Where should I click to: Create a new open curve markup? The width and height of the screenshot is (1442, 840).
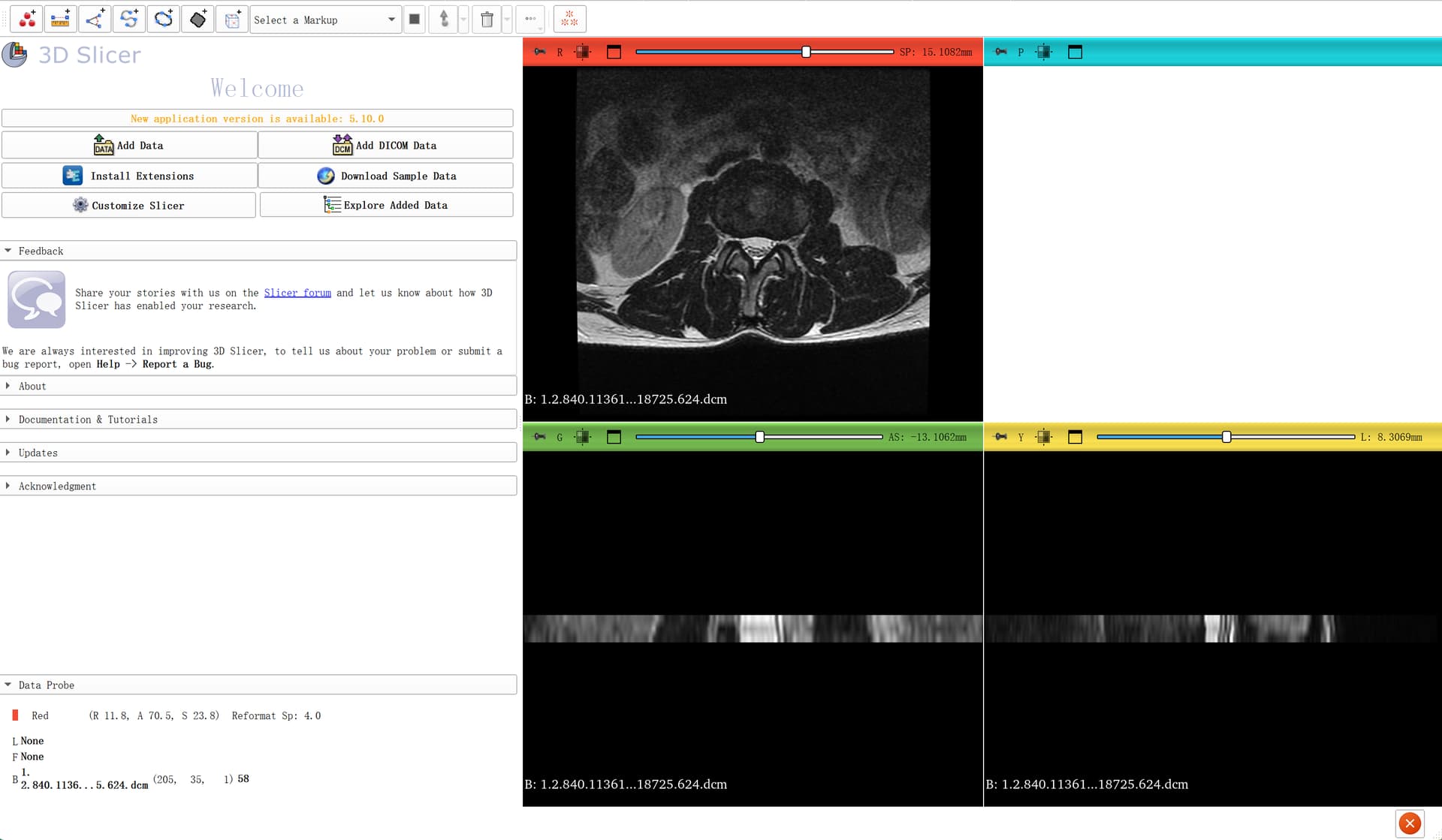pos(129,20)
